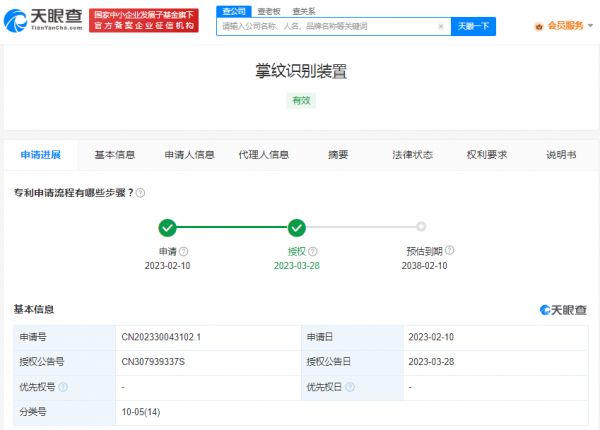600x430 pixels.
Task: Click the info icon next to 优先权号
Action: (64, 386)
